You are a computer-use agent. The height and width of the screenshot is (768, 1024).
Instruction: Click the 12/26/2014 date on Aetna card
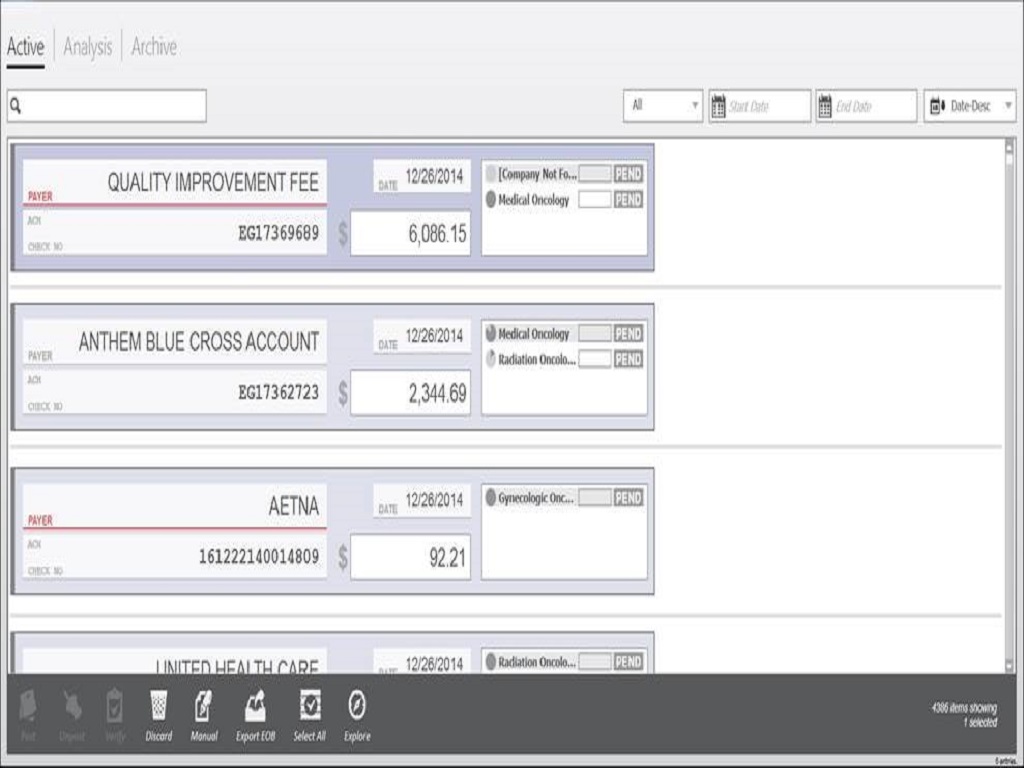coord(434,500)
